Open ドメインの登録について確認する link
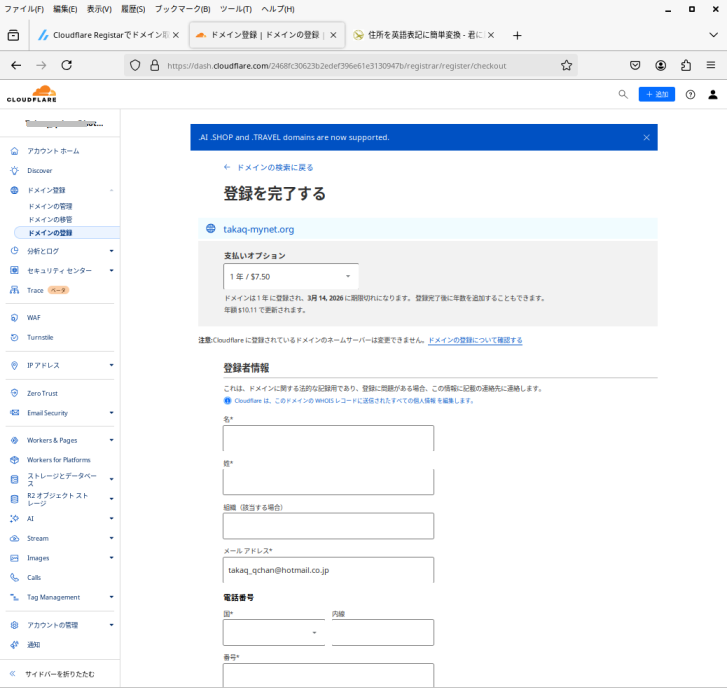This screenshot has width=727, height=688. pyautogui.click(x=475, y=340)
